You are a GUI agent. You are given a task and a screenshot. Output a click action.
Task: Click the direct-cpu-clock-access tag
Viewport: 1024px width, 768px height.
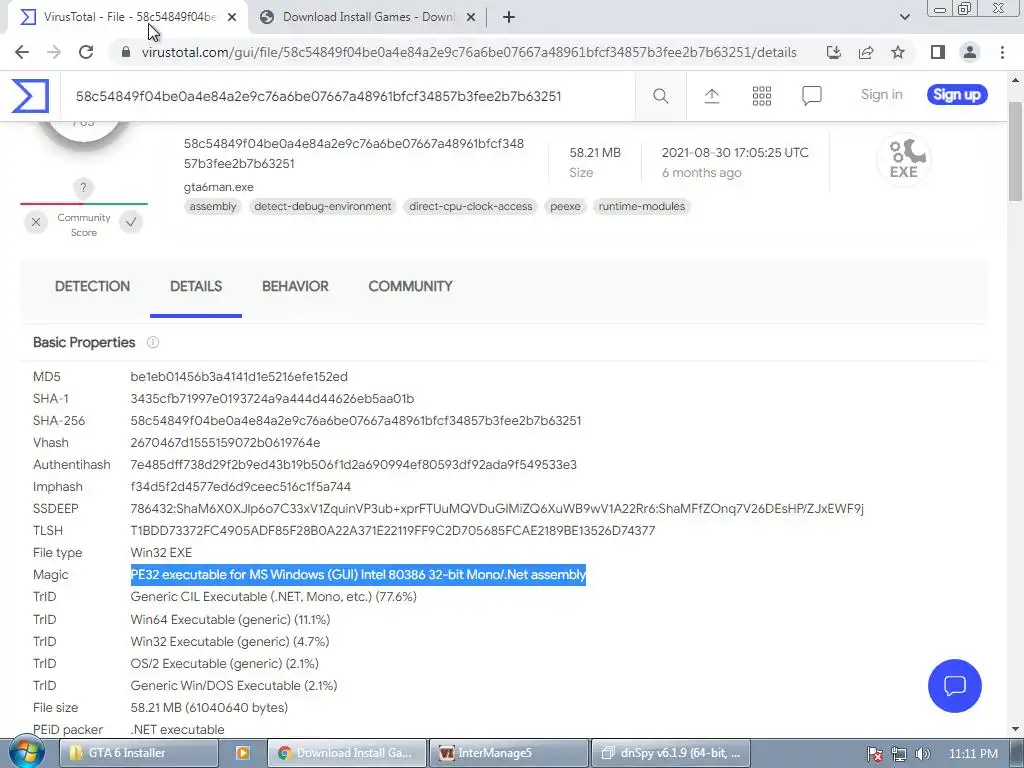pyautogui.click(x=470, y=206)
